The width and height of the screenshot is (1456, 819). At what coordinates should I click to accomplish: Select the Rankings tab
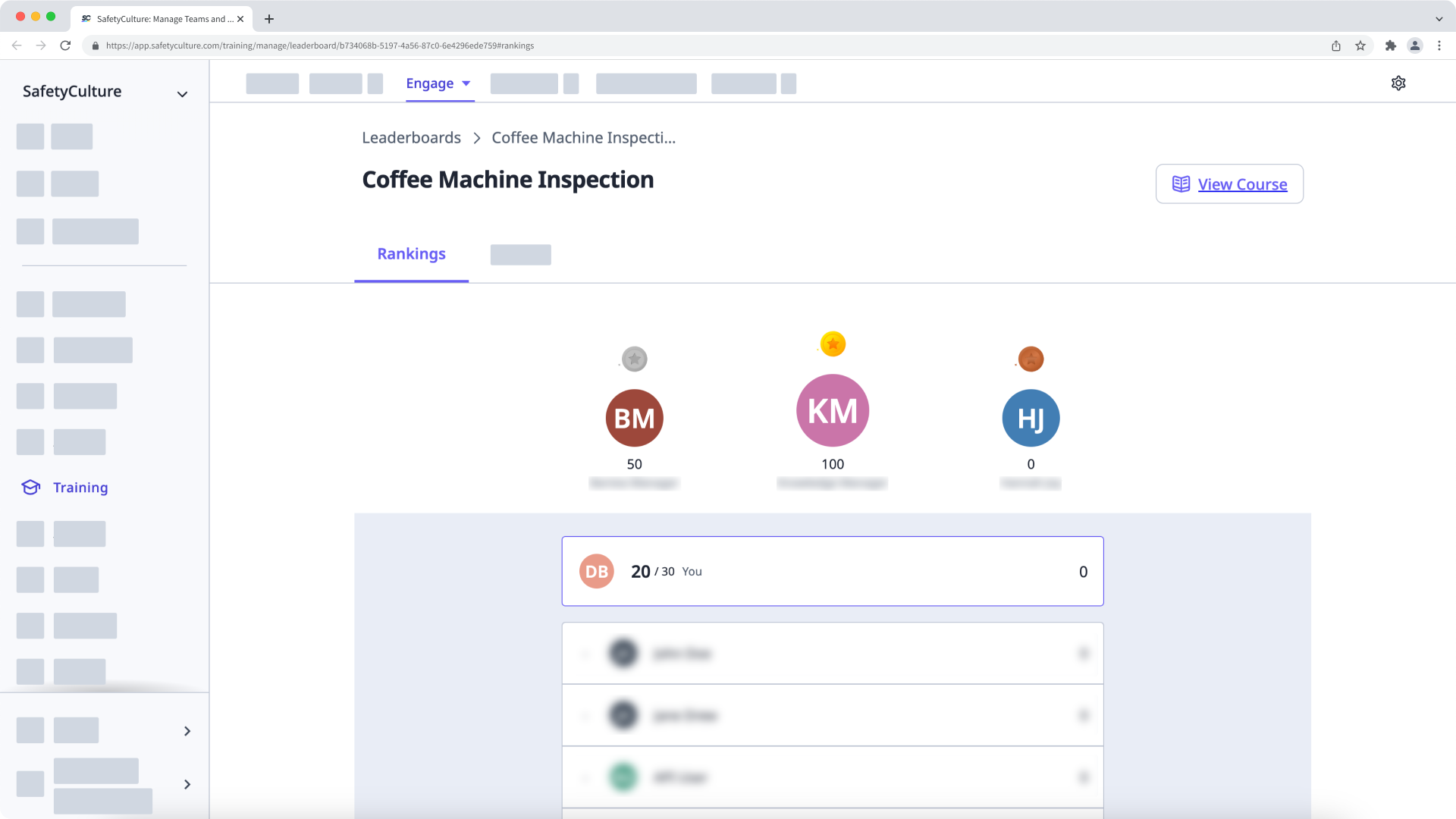(411, 253)
